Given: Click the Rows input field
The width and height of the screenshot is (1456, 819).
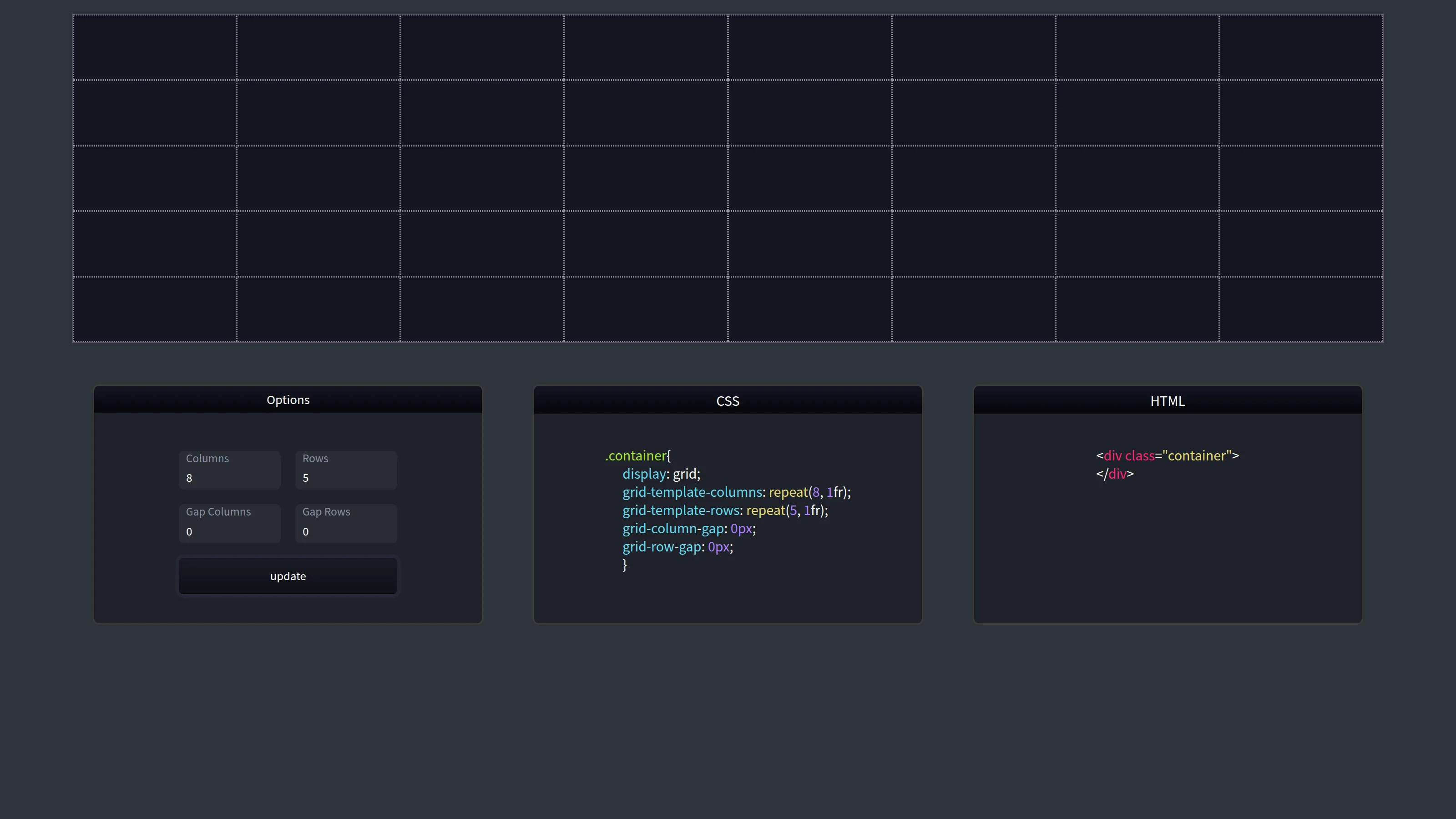Looking at the screenshot, I should click(x=346, y=470).
